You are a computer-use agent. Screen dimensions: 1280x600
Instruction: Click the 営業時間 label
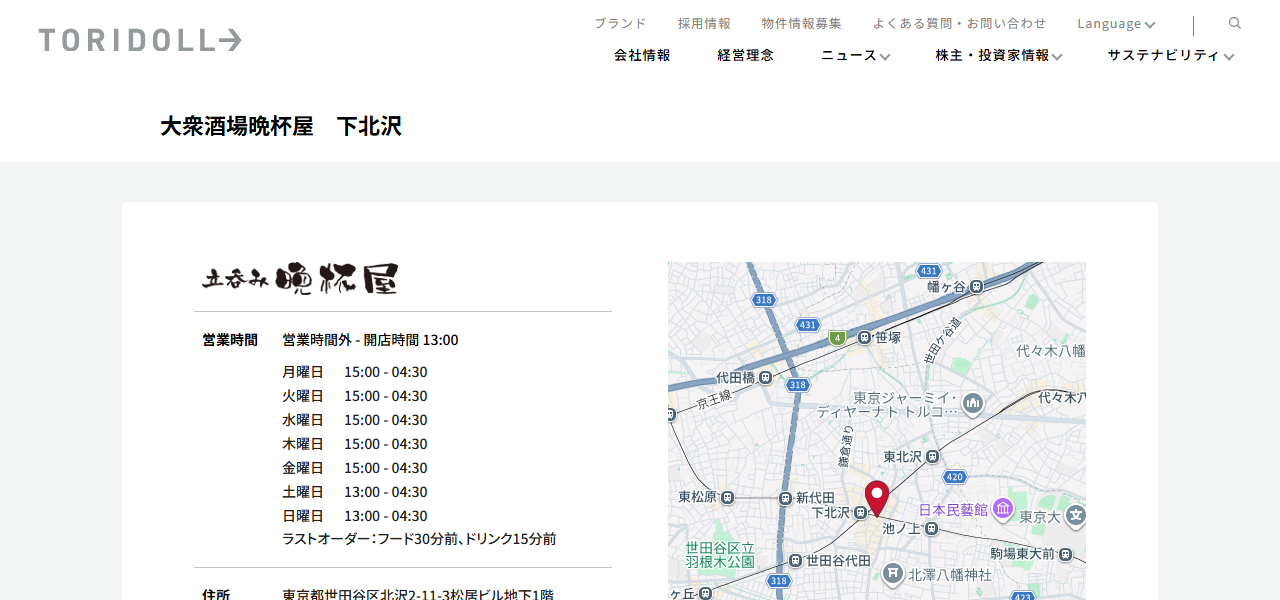click(x=230, y=340)
